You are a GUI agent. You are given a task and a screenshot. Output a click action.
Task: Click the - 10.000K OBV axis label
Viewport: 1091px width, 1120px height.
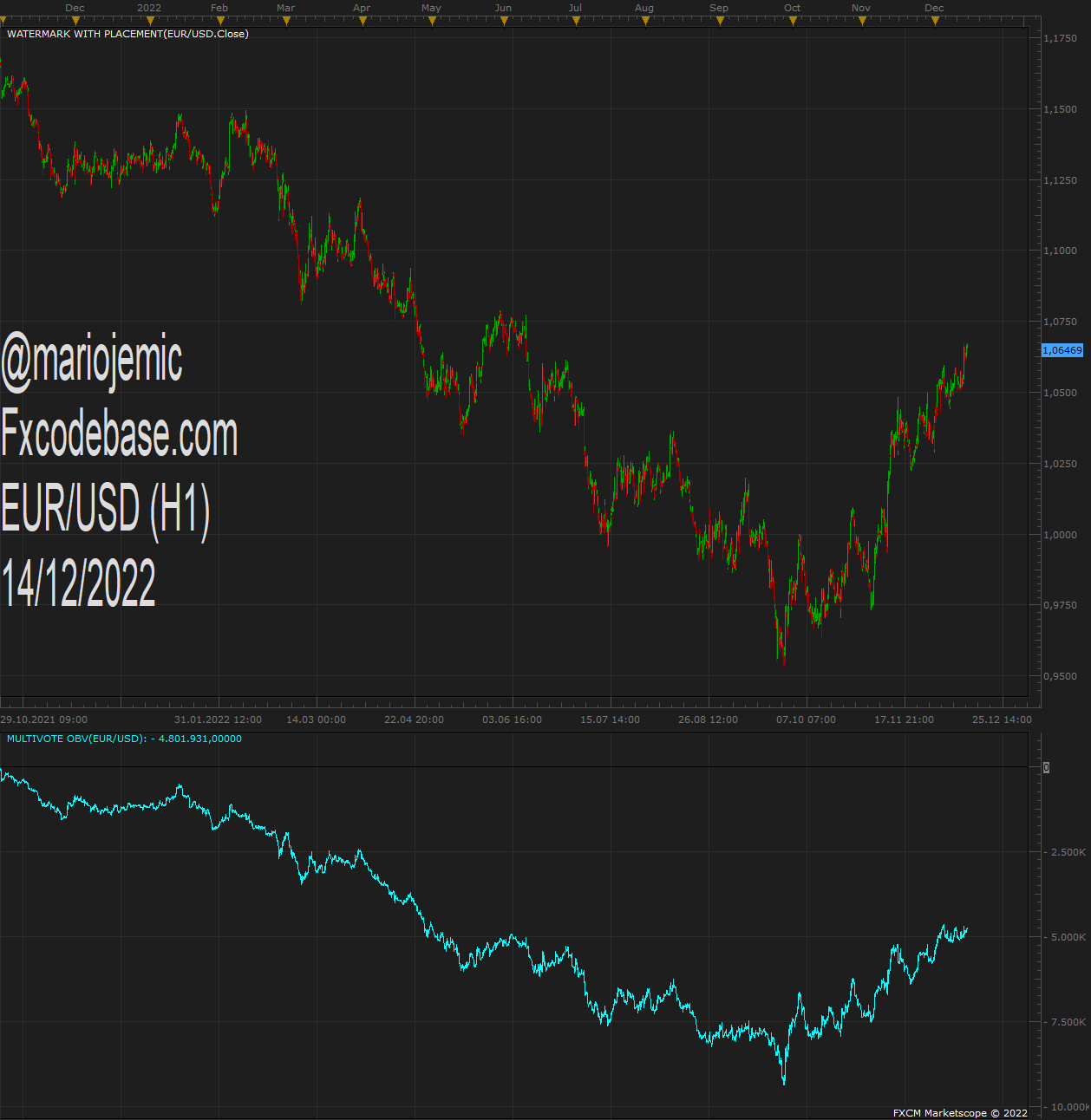click(1067, 1107)
